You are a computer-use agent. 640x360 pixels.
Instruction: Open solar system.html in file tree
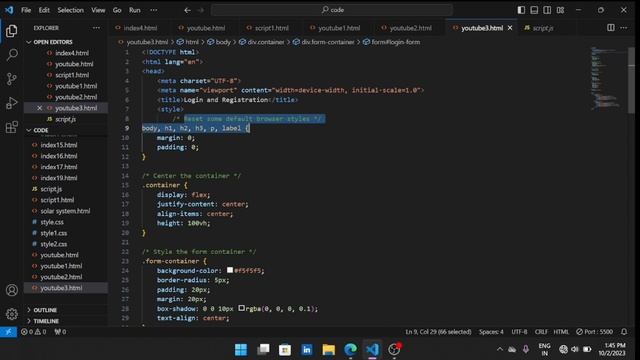pos(65,211)
